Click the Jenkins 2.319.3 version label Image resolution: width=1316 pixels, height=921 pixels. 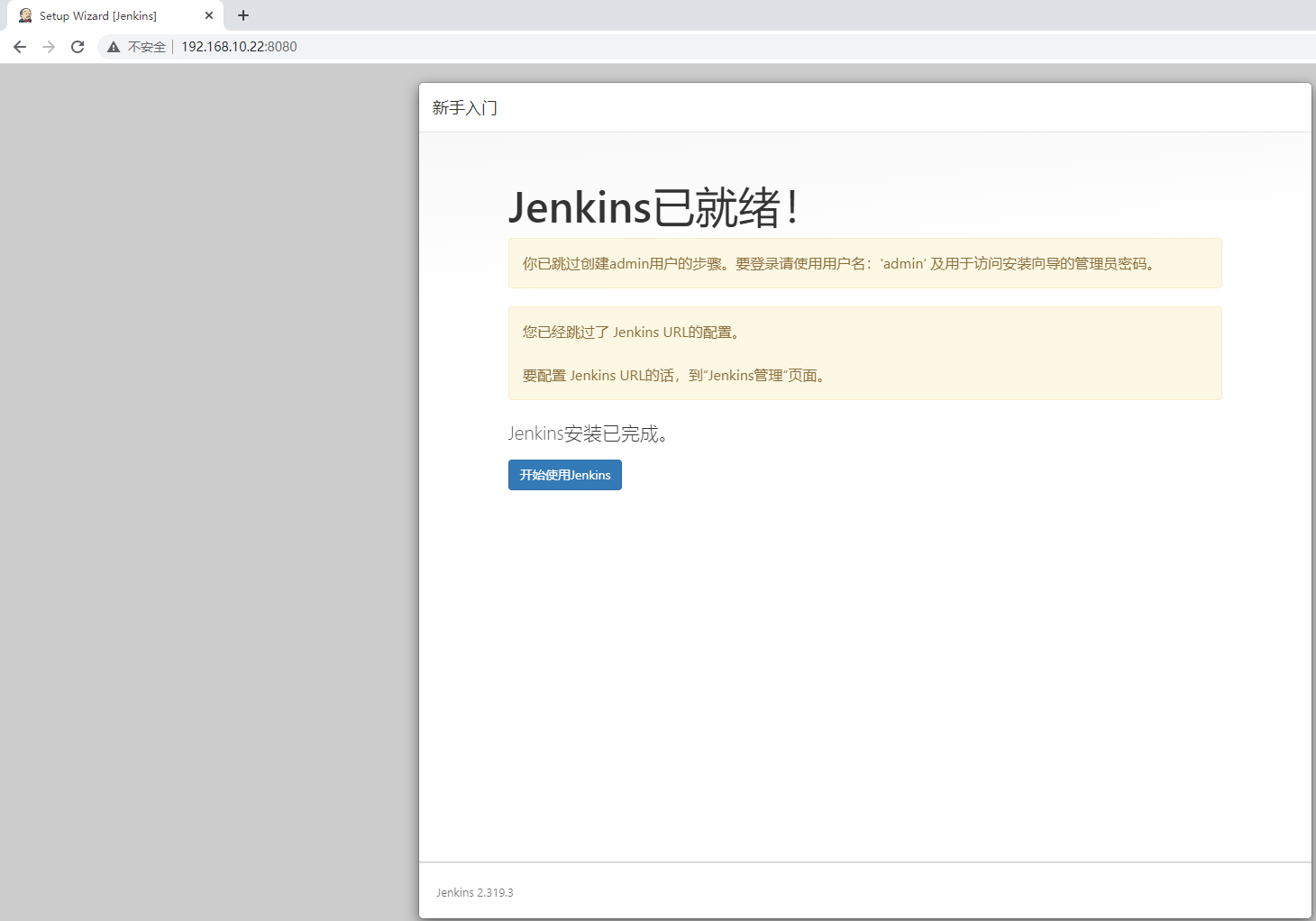point(474,892)
